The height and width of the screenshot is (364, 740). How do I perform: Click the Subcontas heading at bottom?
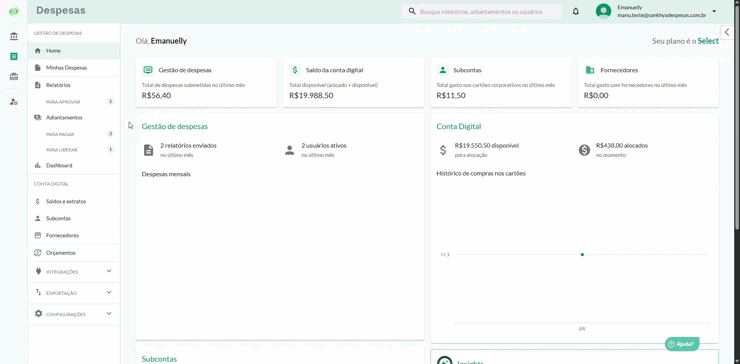tap(159, 359)
